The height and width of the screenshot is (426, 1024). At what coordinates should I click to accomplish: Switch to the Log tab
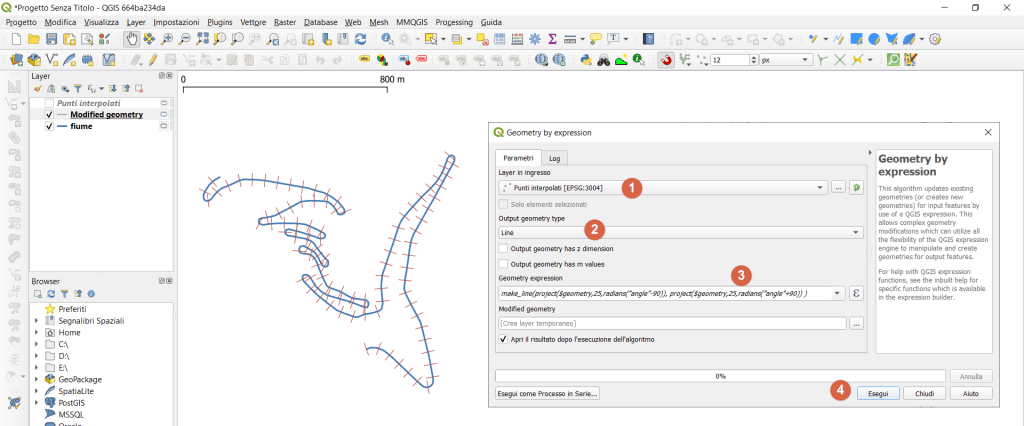[x=553, y=158]
